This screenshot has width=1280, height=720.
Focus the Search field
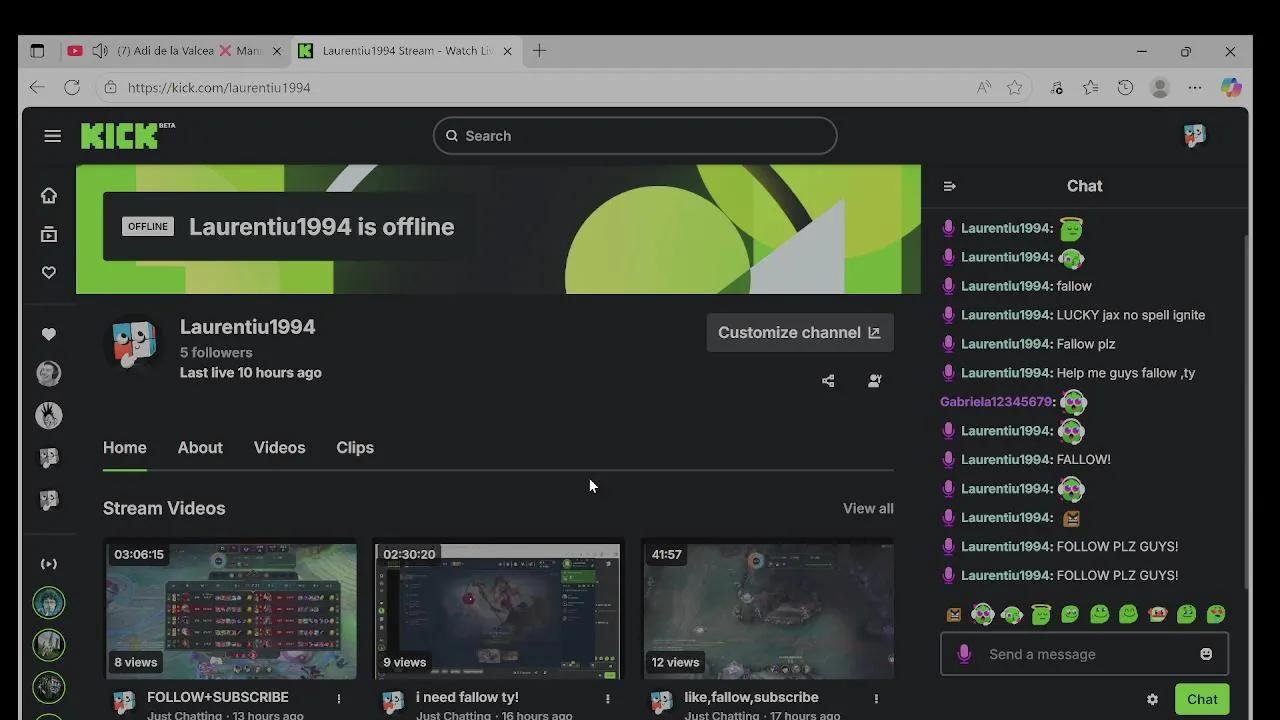coord(635,136)
